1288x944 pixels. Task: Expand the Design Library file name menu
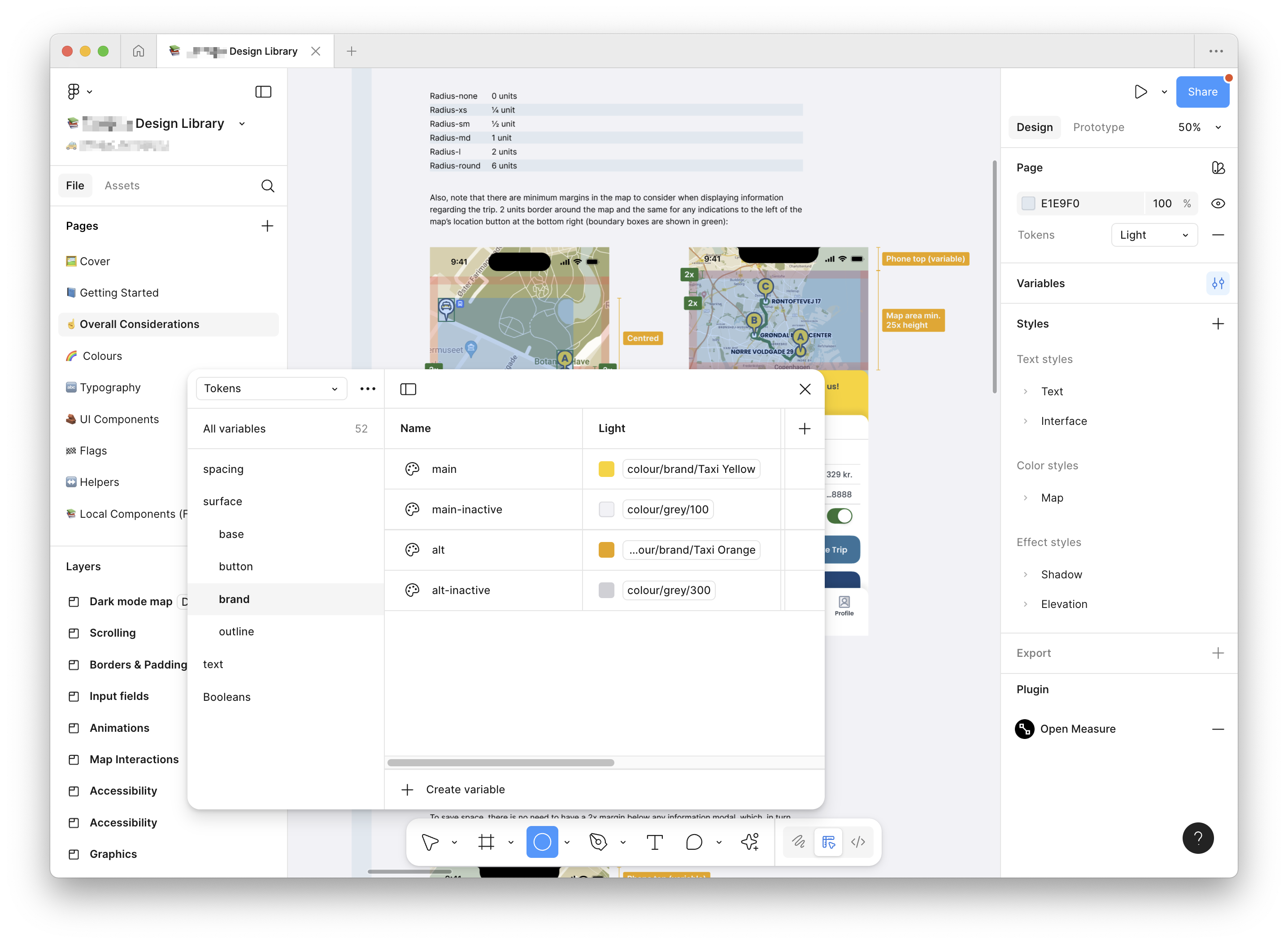click(242, 123)
